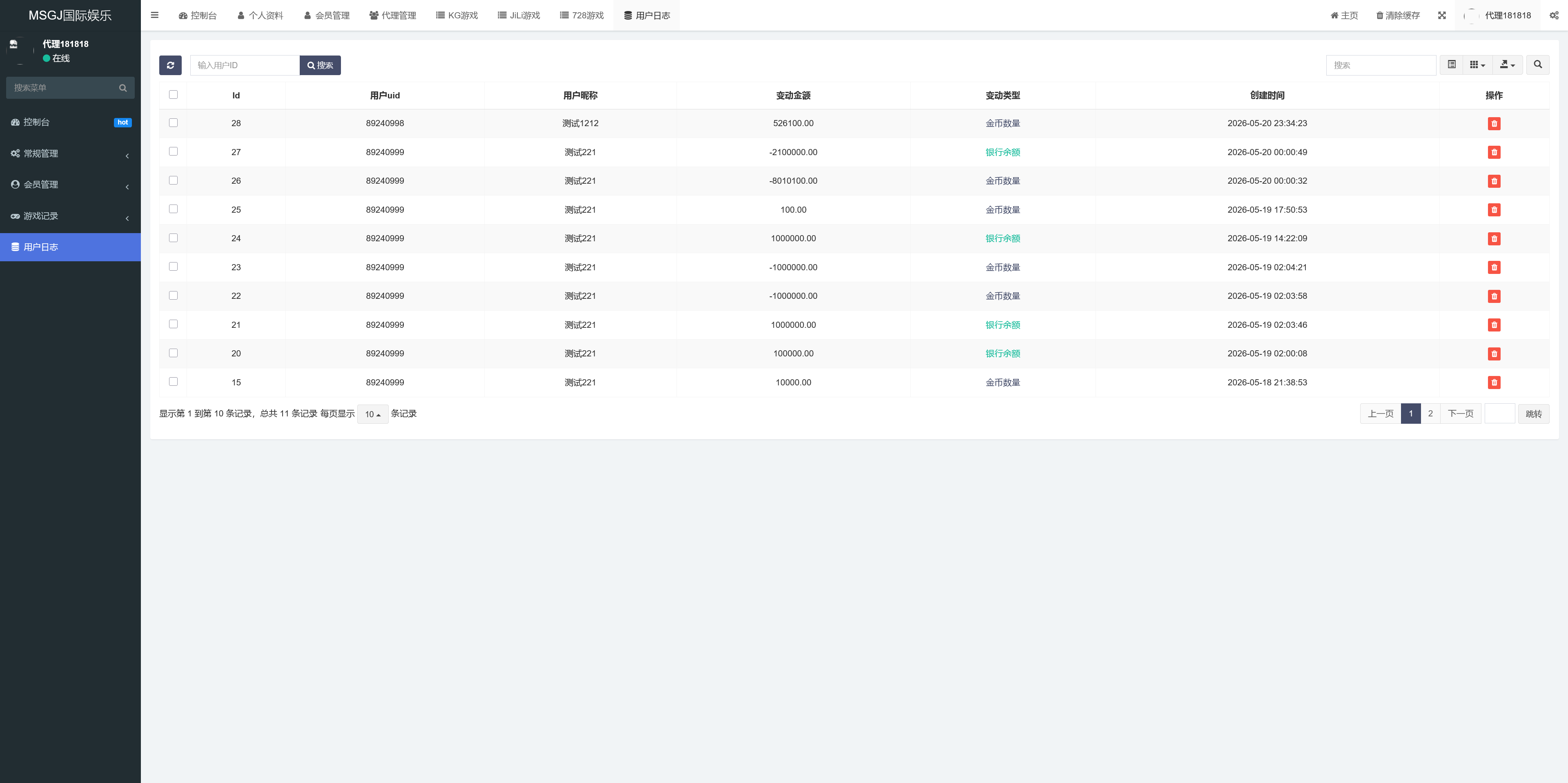Switch to the 个人资料 tab
The image size is (1568, 783).
(261, 15)
